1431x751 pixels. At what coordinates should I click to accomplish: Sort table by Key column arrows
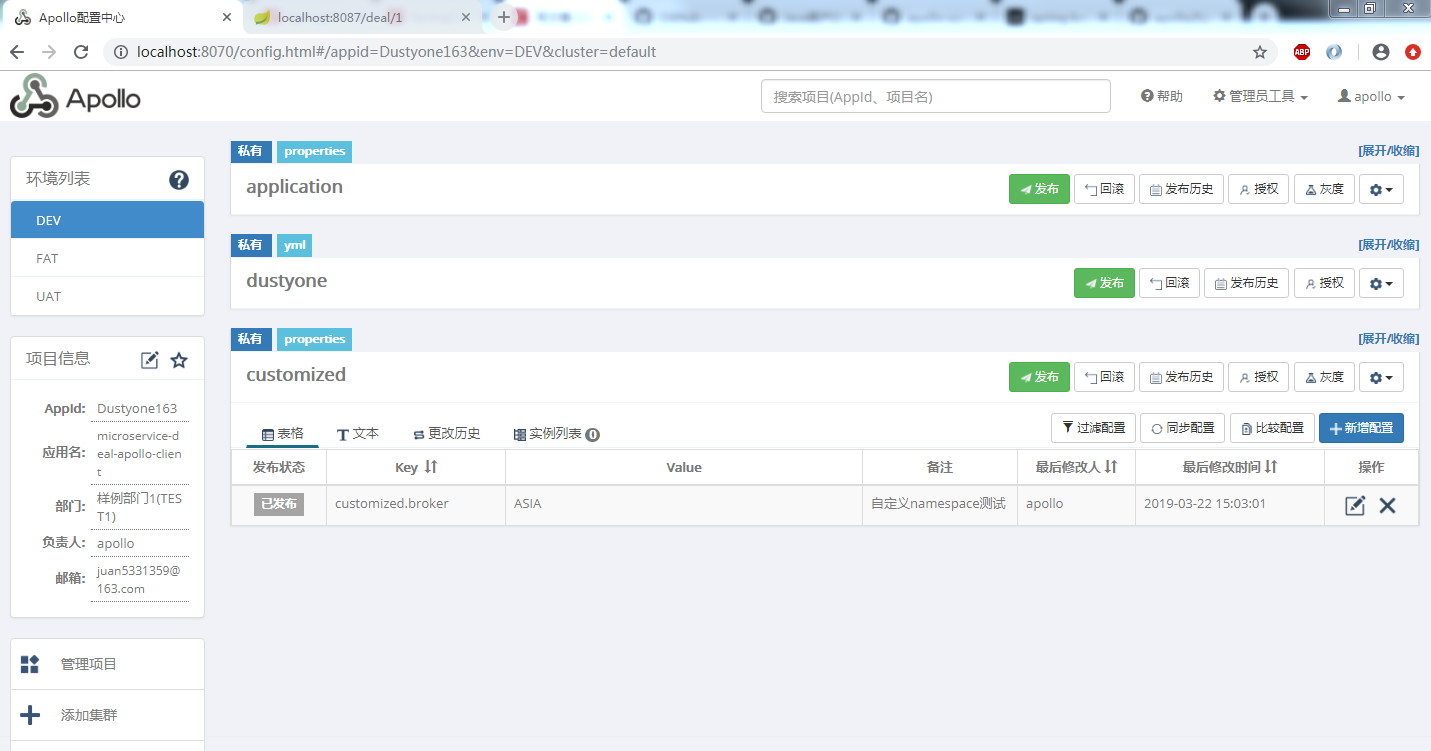[431, 467]
